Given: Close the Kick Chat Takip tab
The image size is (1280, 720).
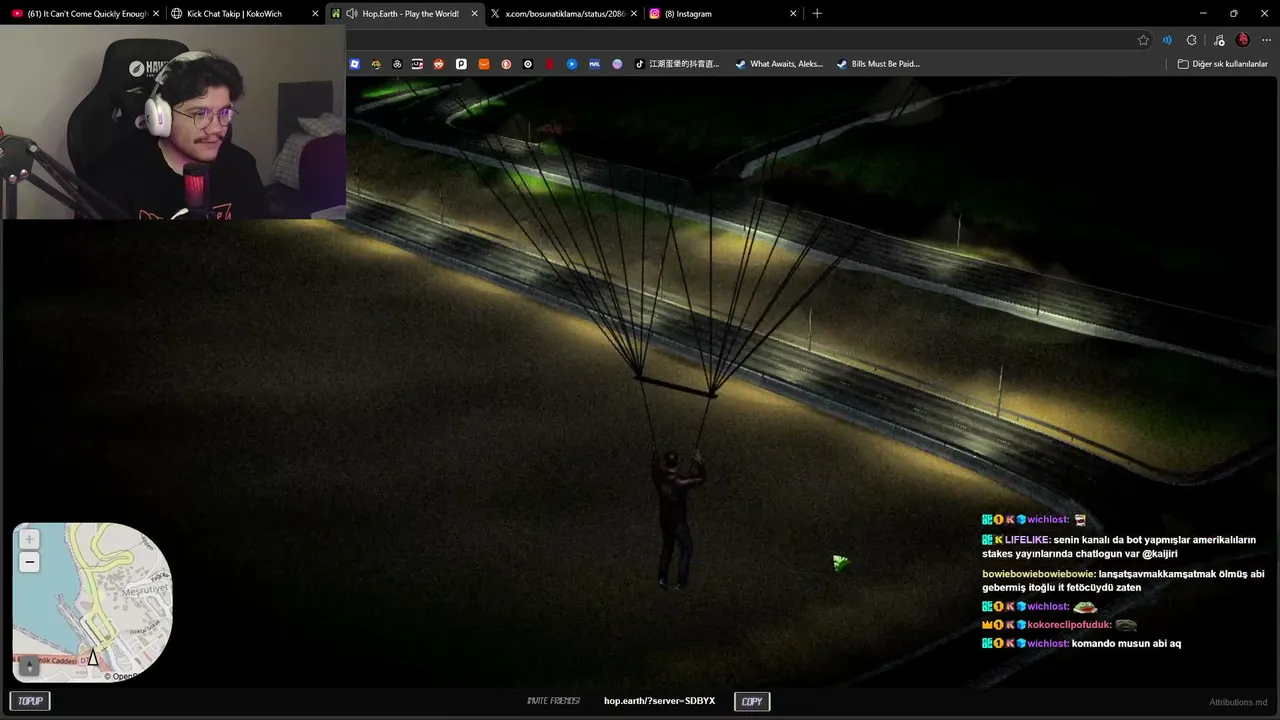Looking at the screenshot, I should [315, 14].
